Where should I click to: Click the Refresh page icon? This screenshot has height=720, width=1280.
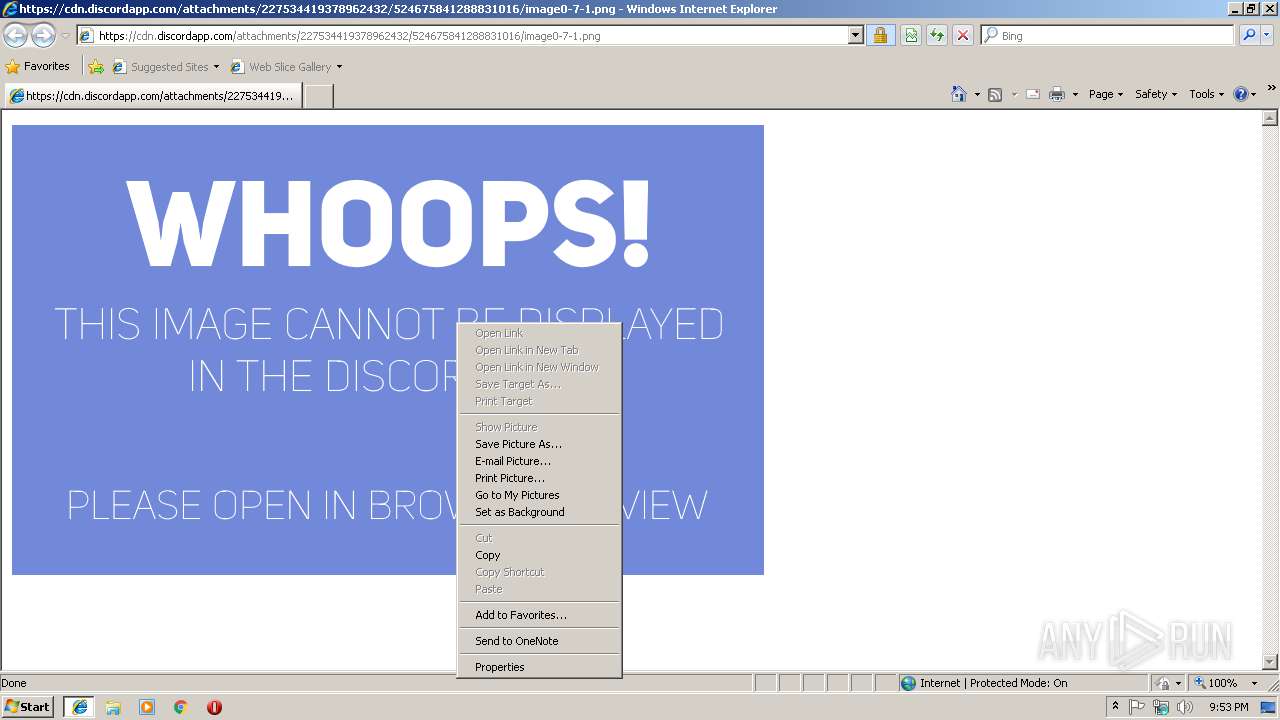[937, 35]
